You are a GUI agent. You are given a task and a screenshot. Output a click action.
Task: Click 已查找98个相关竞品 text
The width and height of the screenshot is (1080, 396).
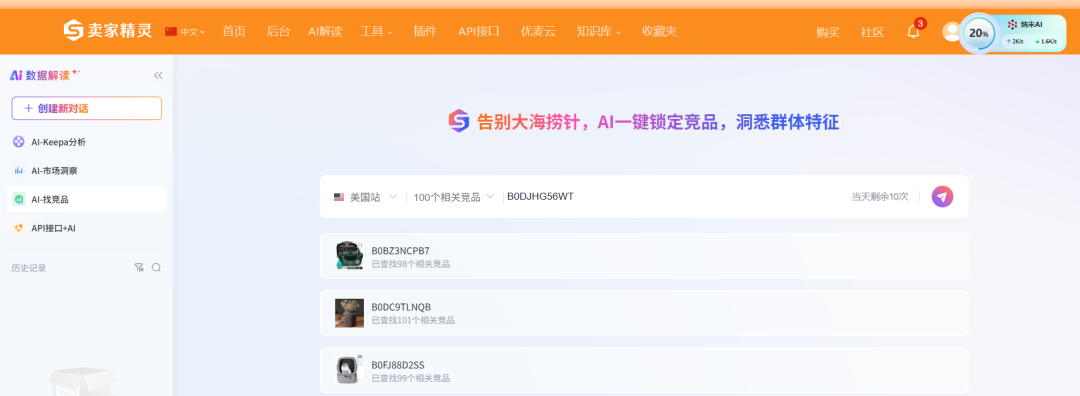(x=411, y=264)
